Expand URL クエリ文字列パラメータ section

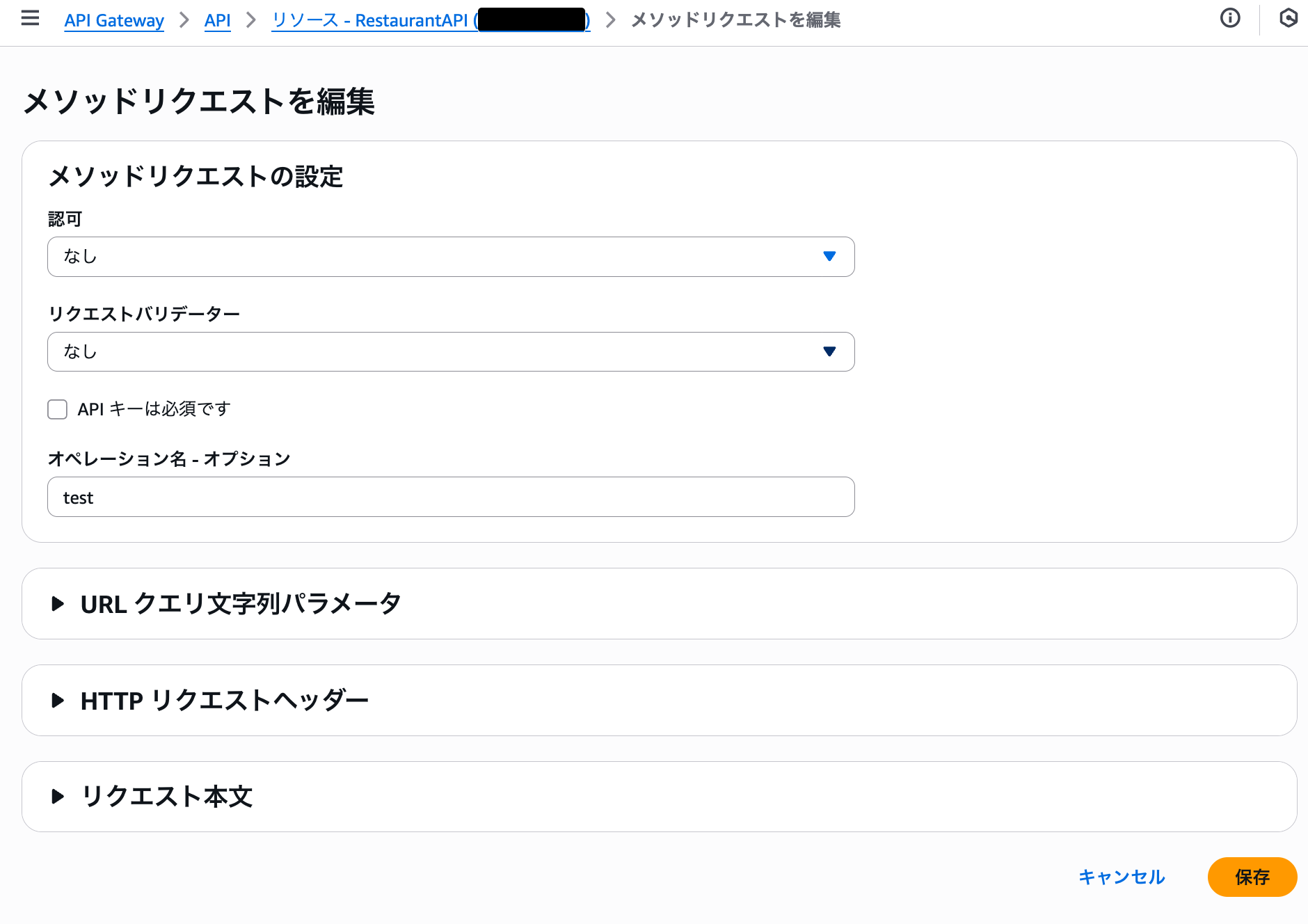(x=240, y=604)
